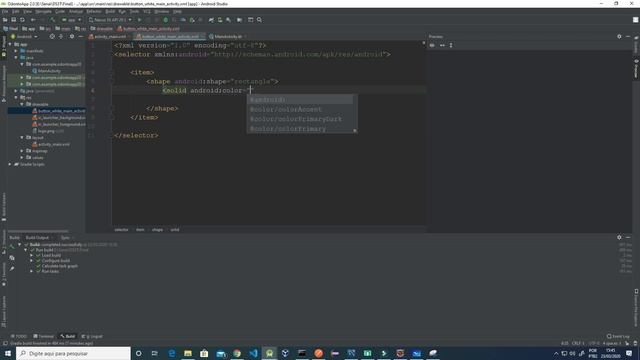The width and height of the screenshot is (640, 360).
Task: Expand the Configure build node
Action: [x=32, y=261]
